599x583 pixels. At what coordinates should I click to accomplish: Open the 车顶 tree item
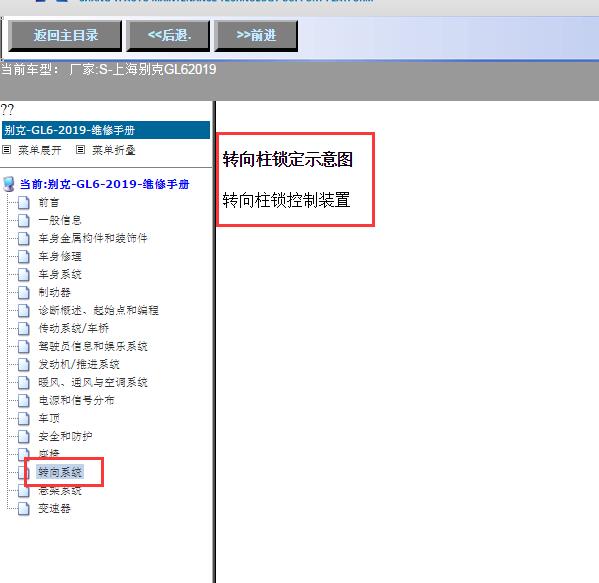49,418
